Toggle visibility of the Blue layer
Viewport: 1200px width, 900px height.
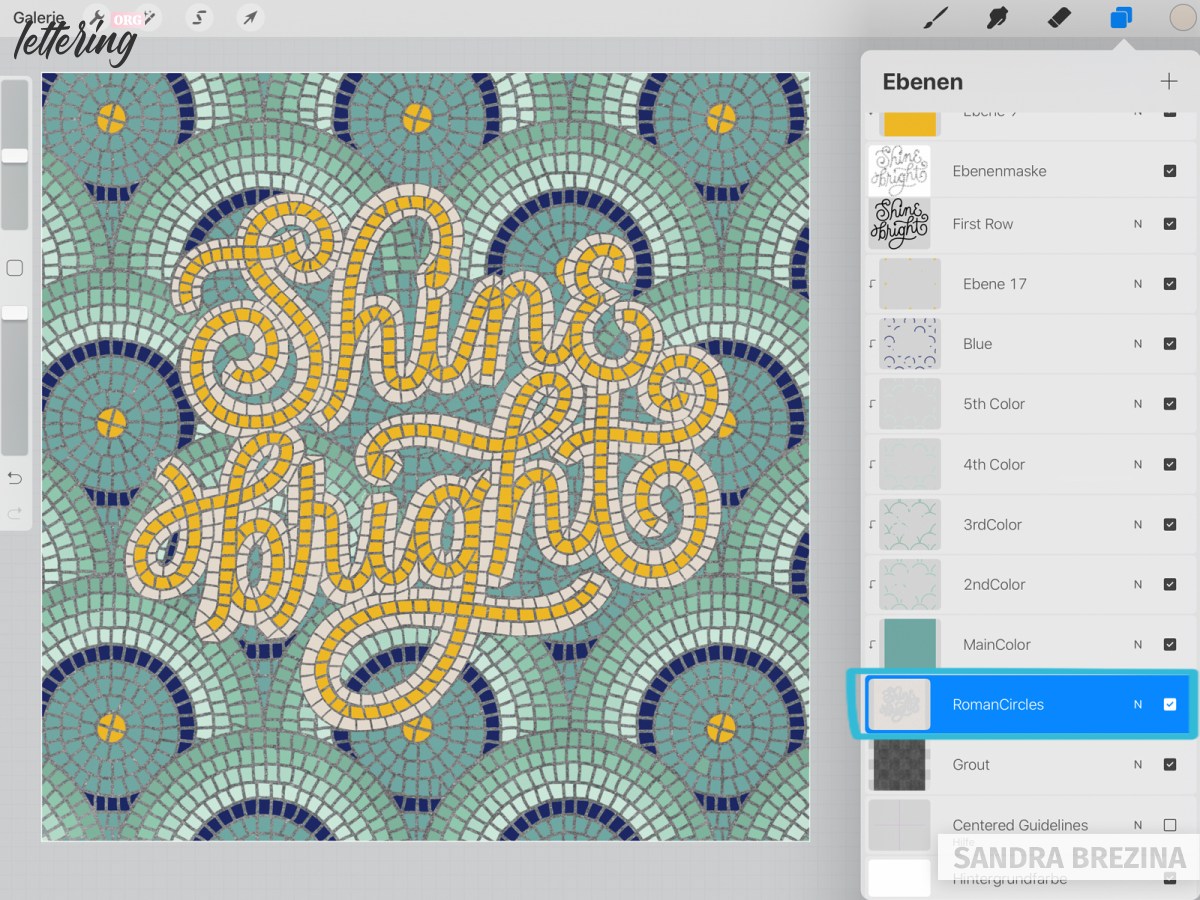click(x=1170, y=344)
